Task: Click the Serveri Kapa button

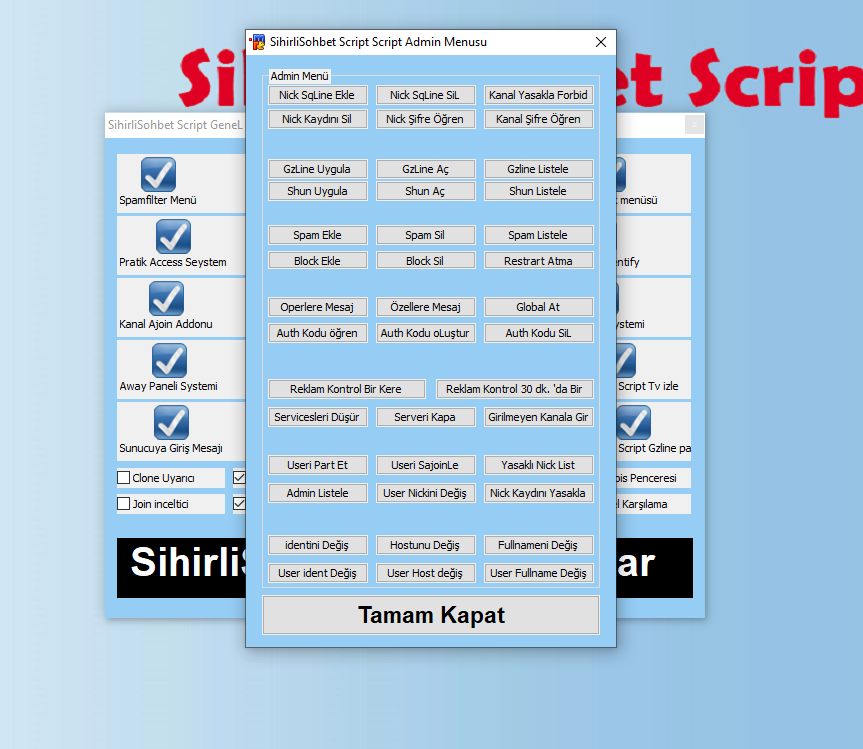Action: click(425, 417)
